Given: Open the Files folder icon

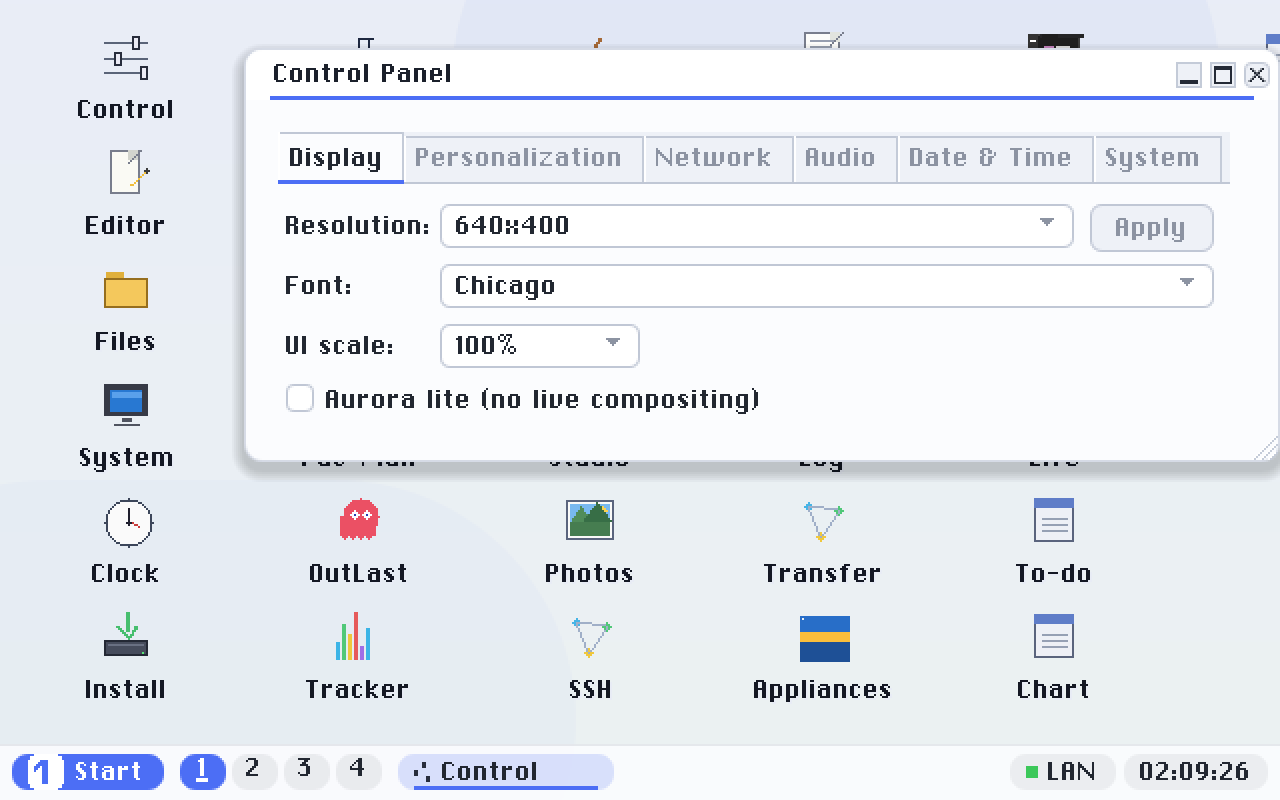Looking at the screenshot, I should 125,311.
